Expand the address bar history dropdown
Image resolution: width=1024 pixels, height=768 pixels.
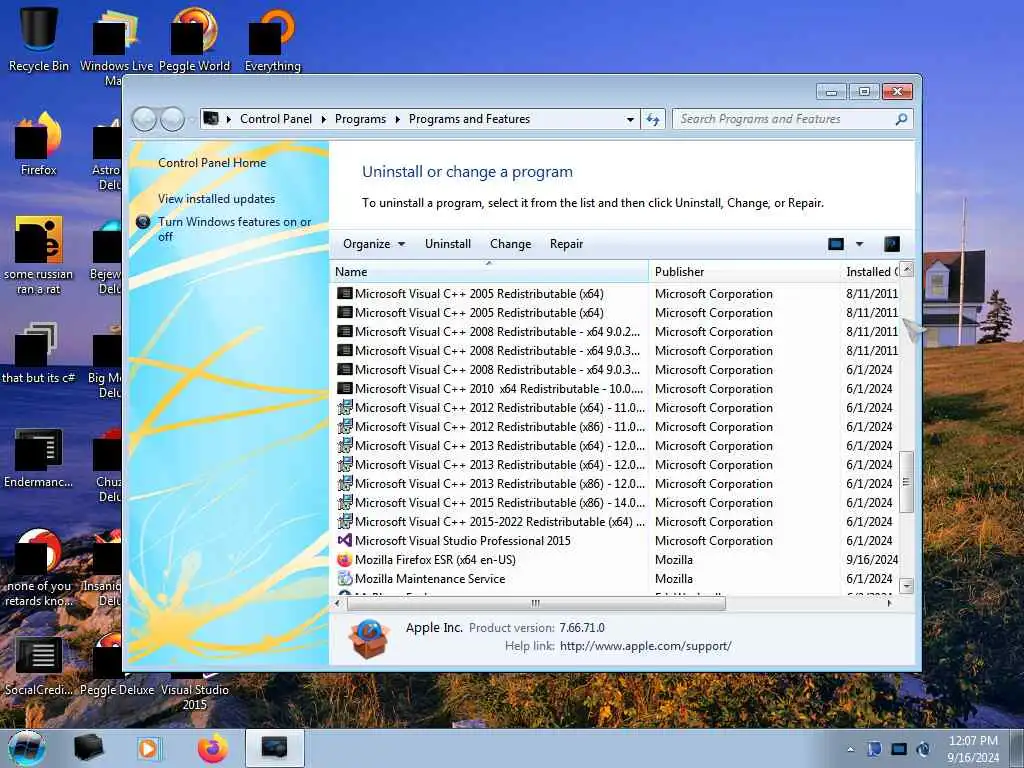630,120
